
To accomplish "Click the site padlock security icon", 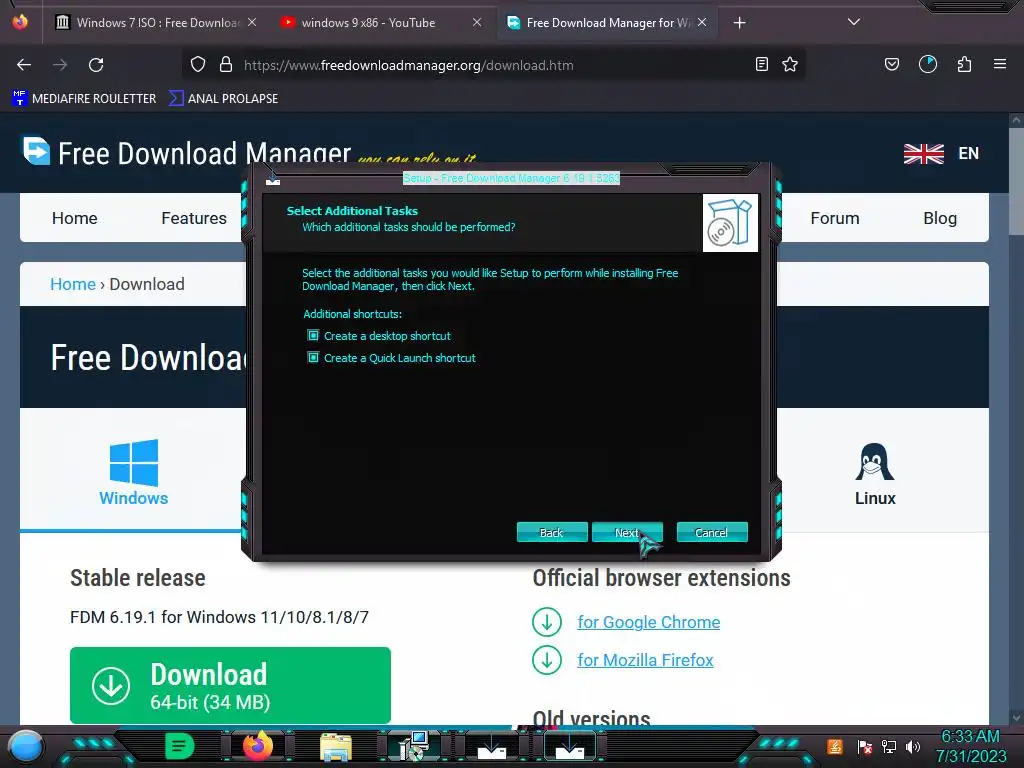I will click(226, 65).
